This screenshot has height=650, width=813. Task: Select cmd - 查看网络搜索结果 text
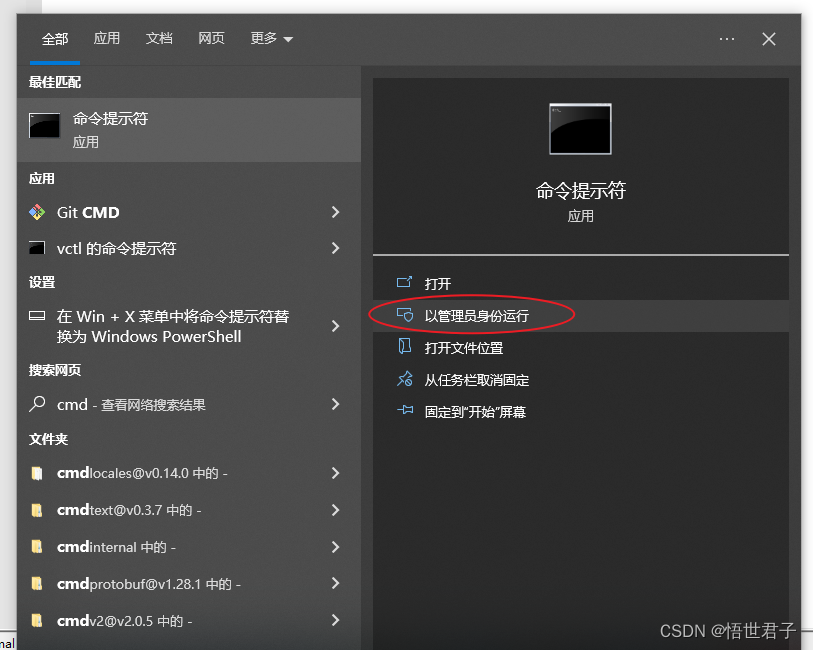[x=131, y=405]
